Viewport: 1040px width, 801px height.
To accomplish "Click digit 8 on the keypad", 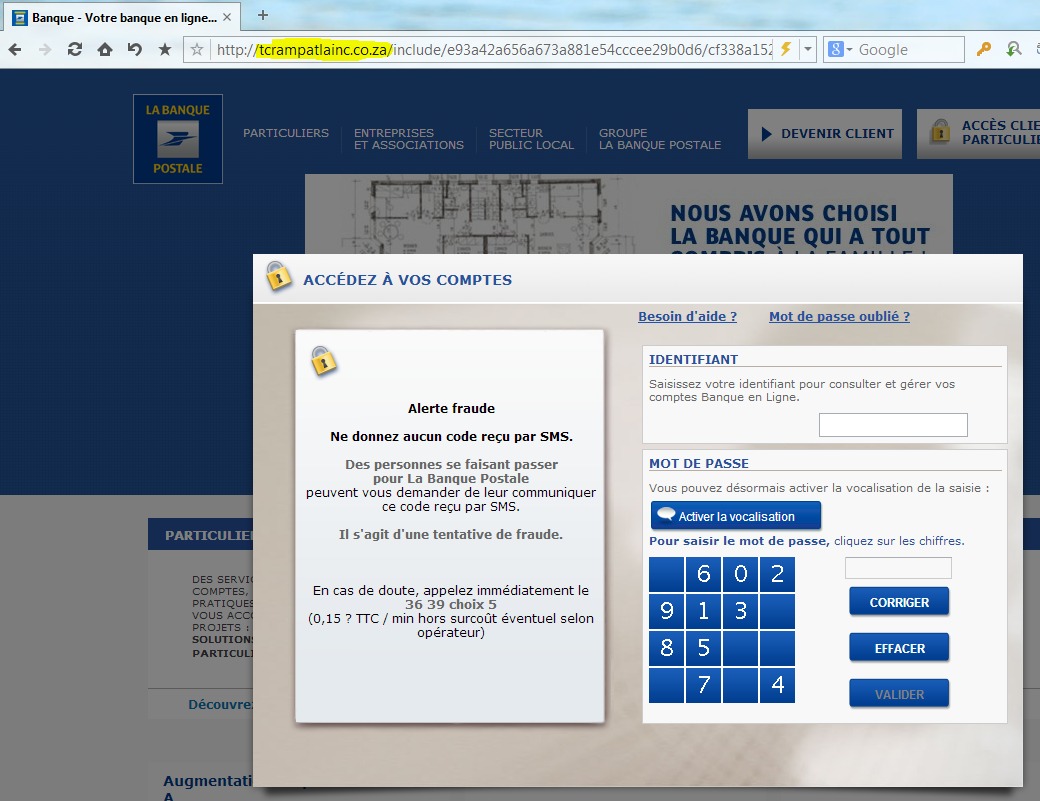I will pos(667,648).
